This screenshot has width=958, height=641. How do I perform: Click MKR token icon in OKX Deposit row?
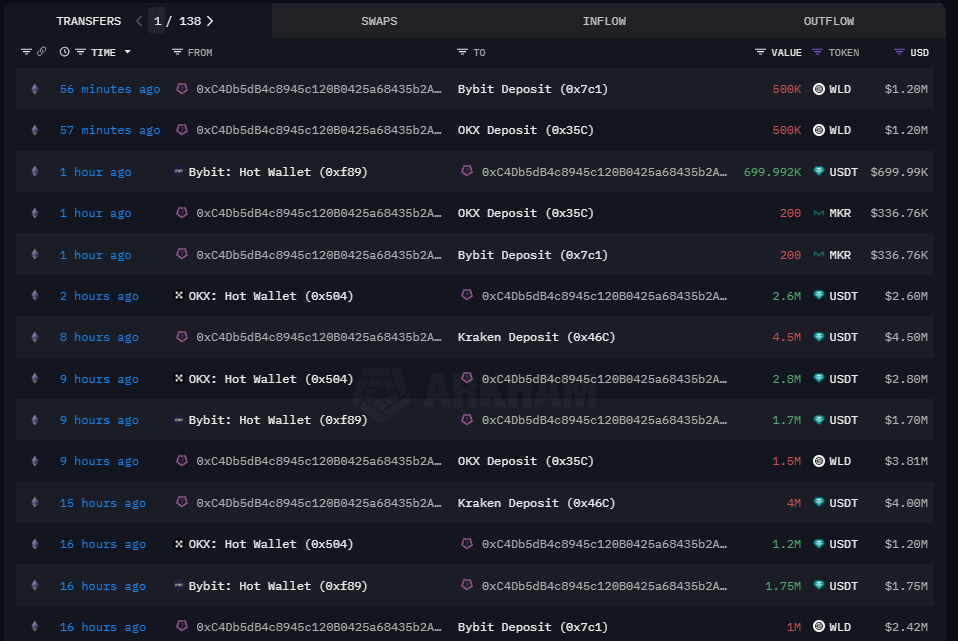819,213
